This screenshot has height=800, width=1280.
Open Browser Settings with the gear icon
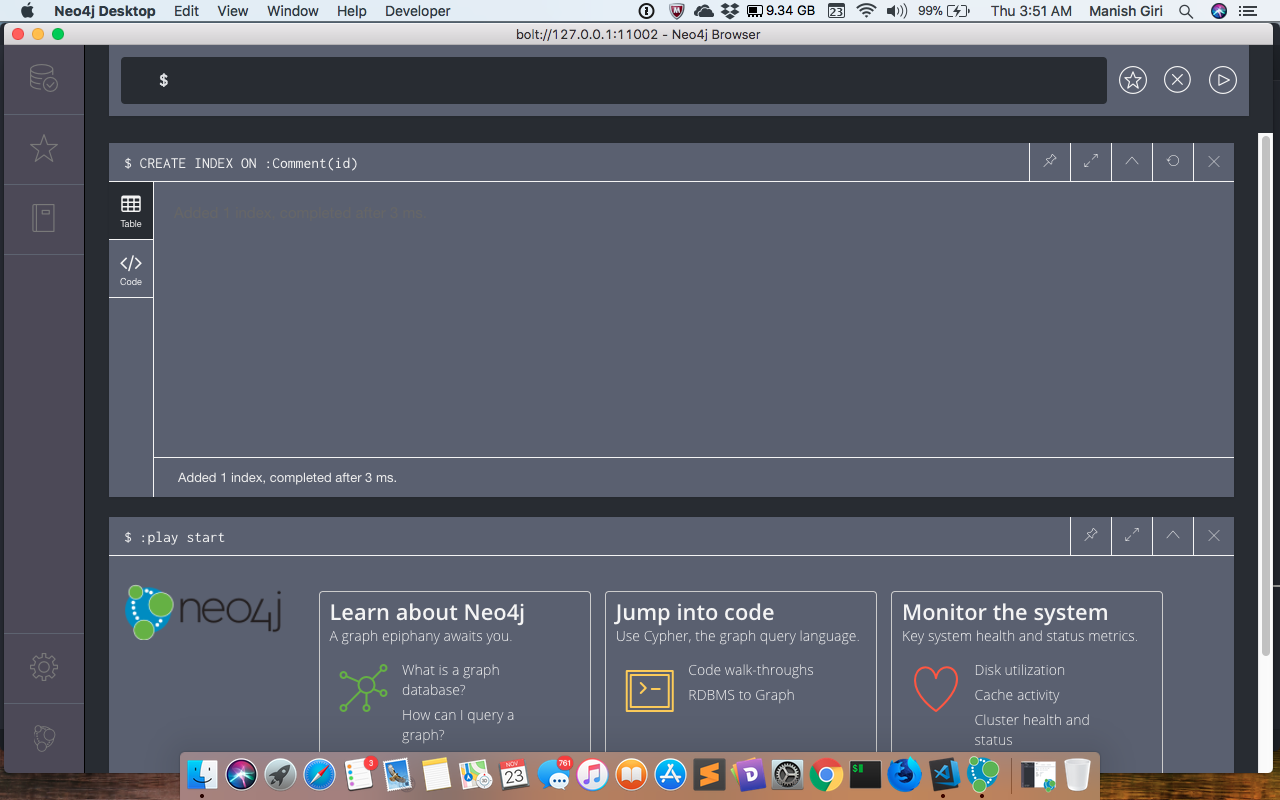43,667
